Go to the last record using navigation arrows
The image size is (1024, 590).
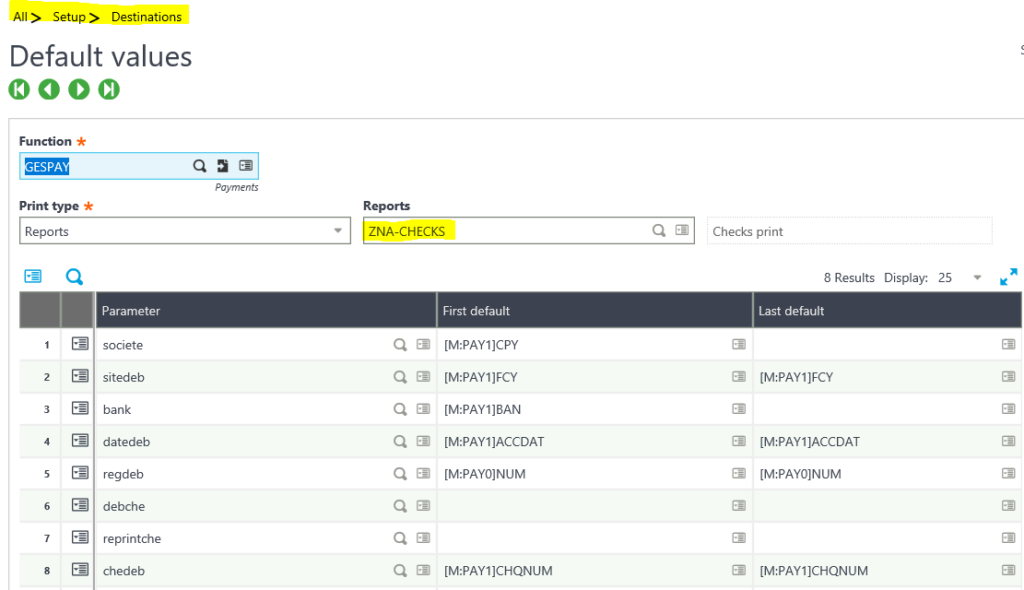coord(108,89)
